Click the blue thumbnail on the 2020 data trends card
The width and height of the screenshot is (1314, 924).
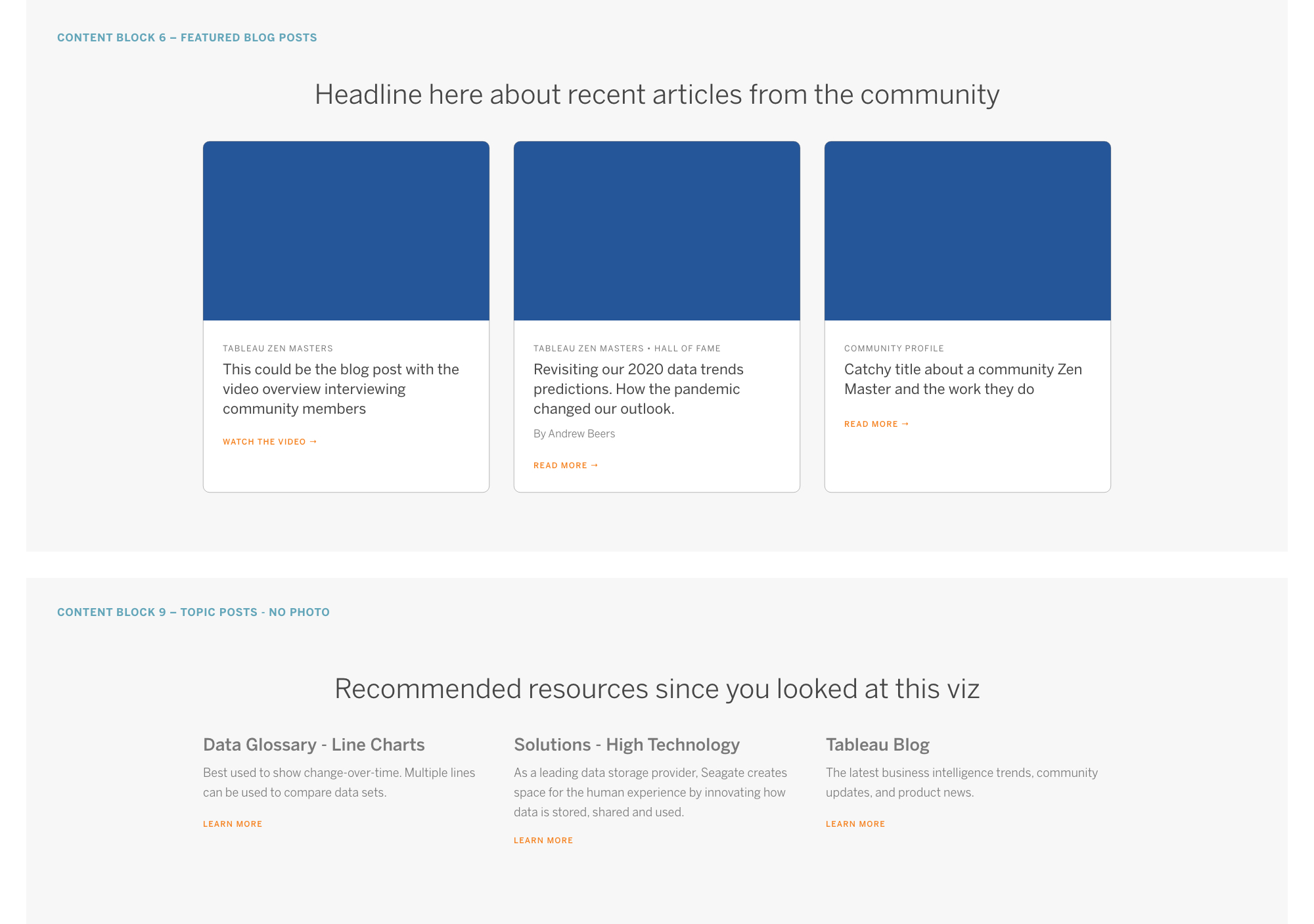coord(657,230)
